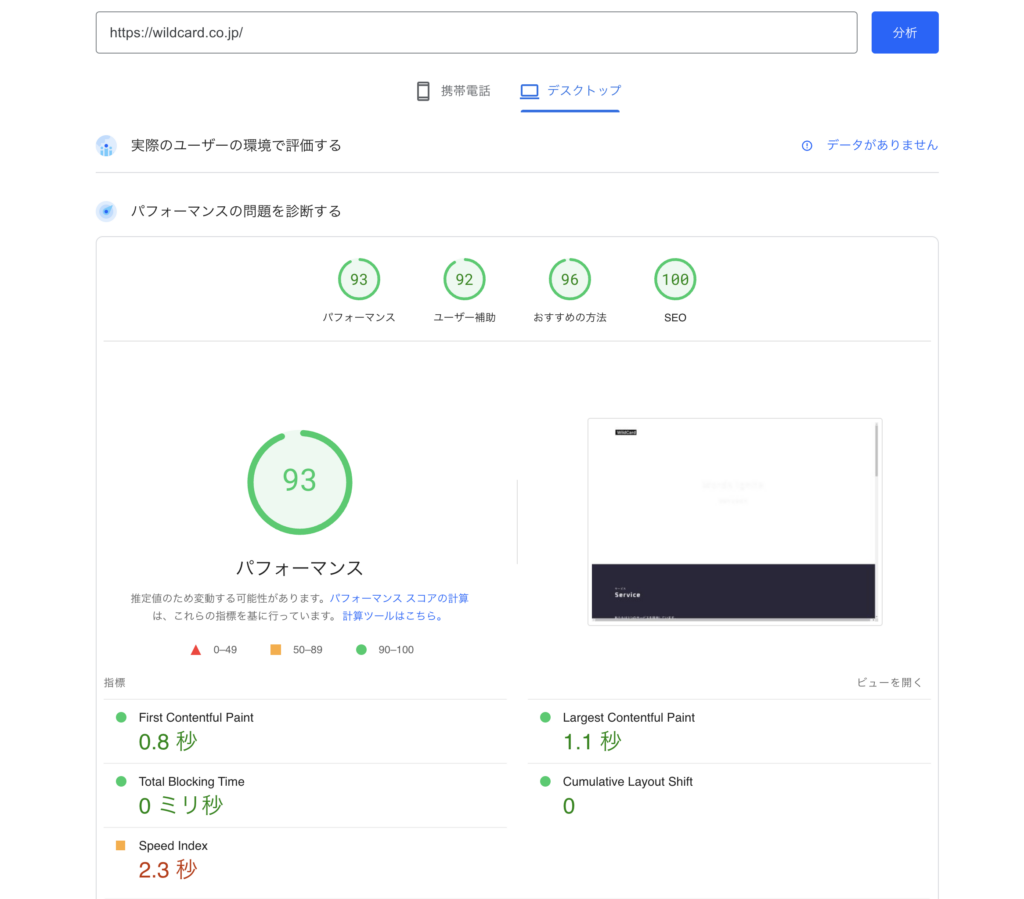
Task: Click the パフォーマンスの問題を診断する heading
Action: coord(236,211)
